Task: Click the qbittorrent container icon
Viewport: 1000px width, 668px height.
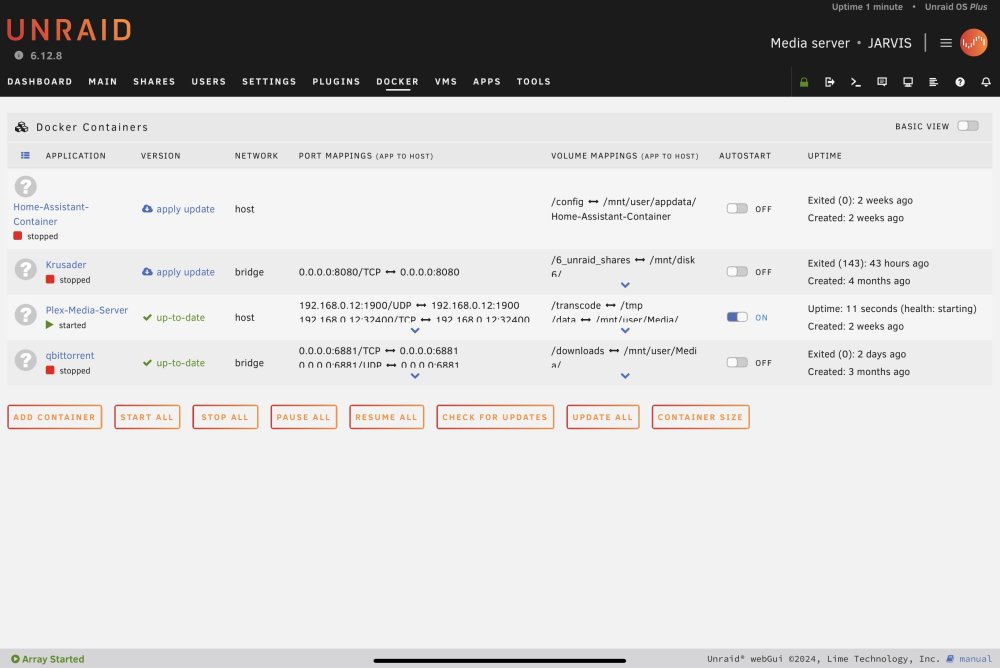Action: [x=26, y=360]
